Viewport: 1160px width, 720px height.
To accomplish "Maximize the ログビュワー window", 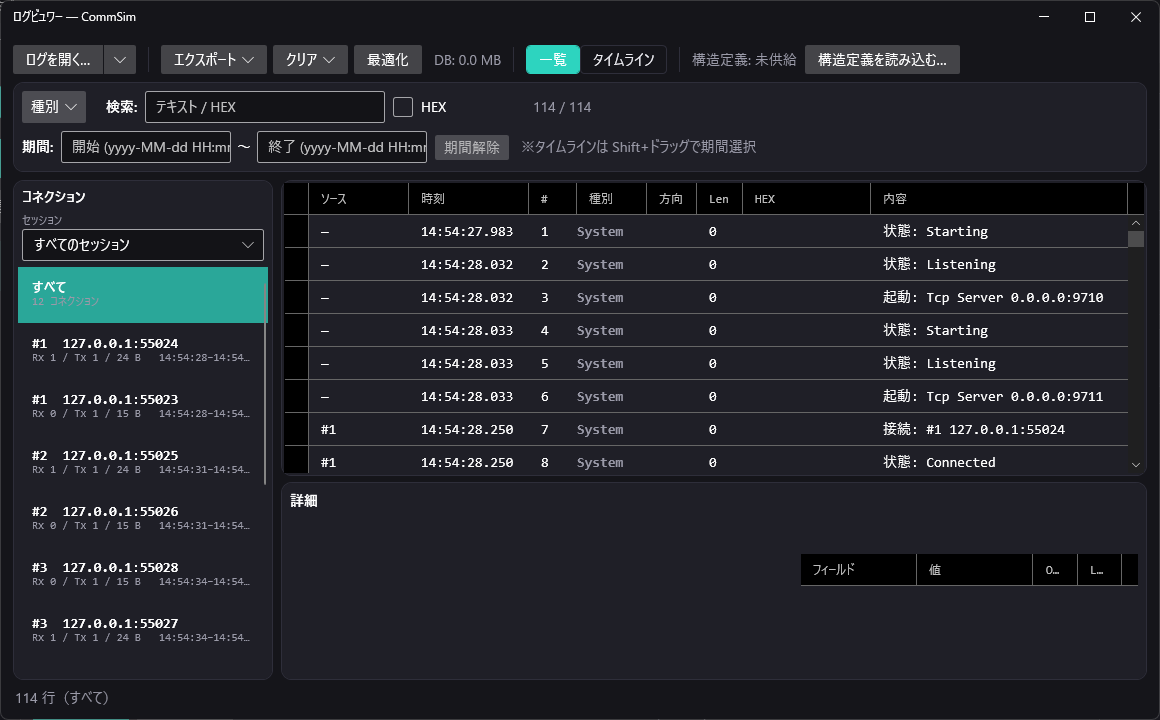I will point(1090,17).
